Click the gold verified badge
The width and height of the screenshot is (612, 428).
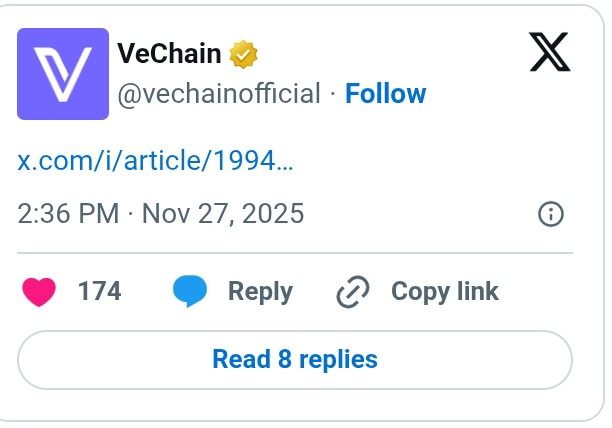[244, 54]
